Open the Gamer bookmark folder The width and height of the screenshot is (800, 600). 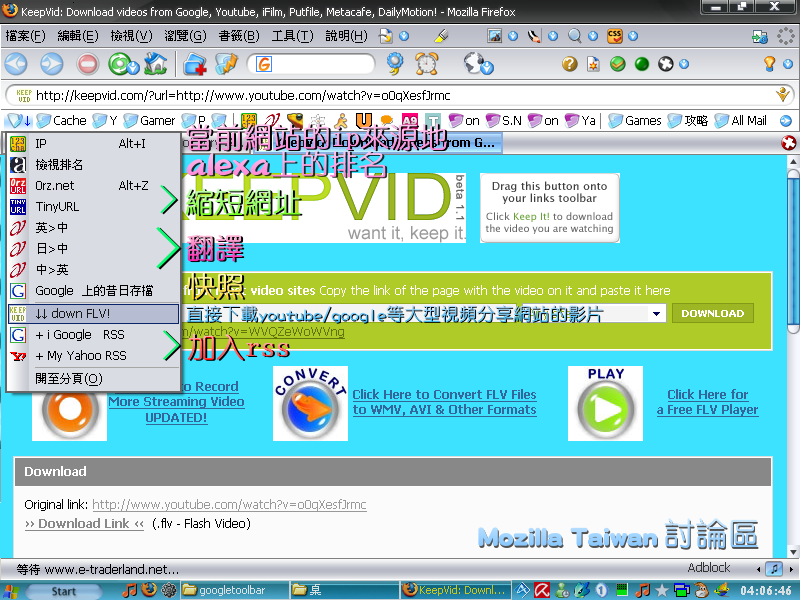point(149,121)
